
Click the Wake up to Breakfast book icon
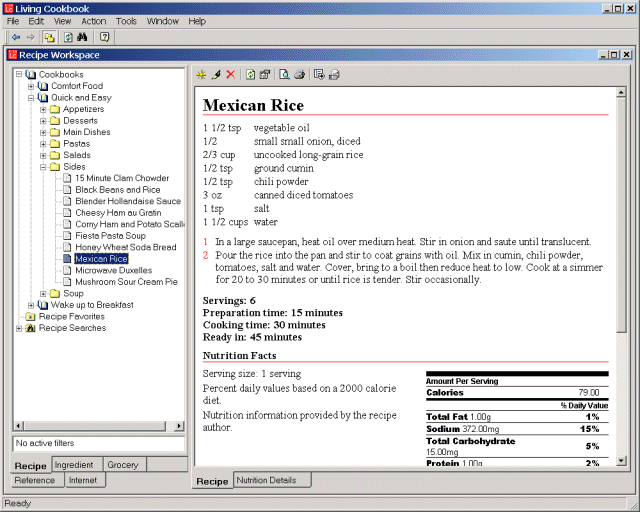click(x=42, y=305)
